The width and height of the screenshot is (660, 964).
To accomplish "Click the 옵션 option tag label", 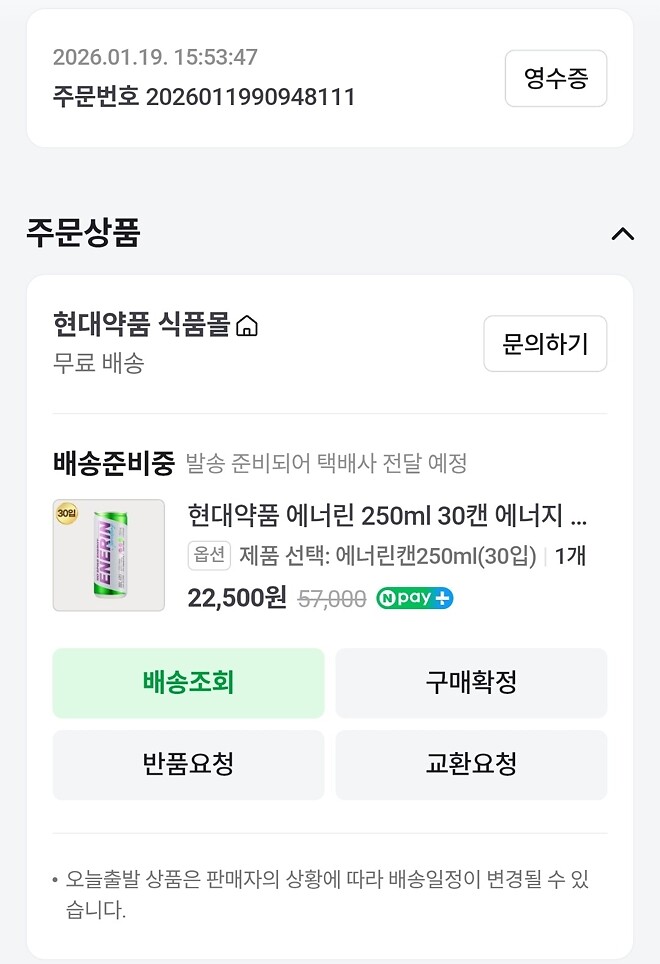I will click(205, 556).
